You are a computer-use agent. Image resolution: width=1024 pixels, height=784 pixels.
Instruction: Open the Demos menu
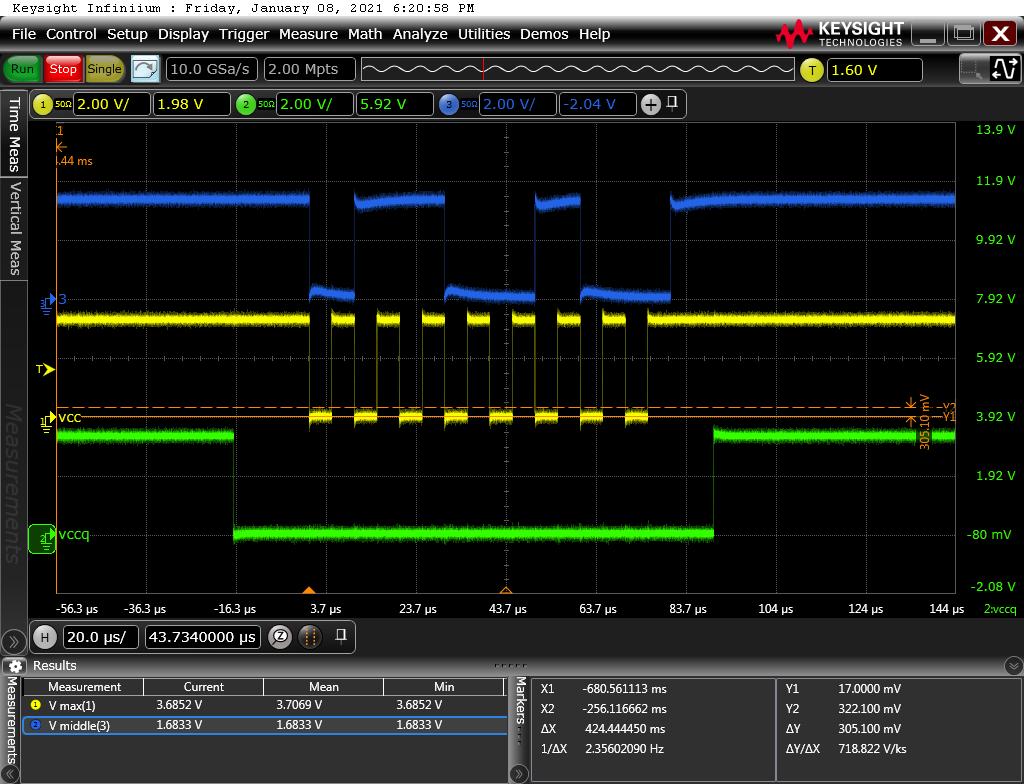544,34
